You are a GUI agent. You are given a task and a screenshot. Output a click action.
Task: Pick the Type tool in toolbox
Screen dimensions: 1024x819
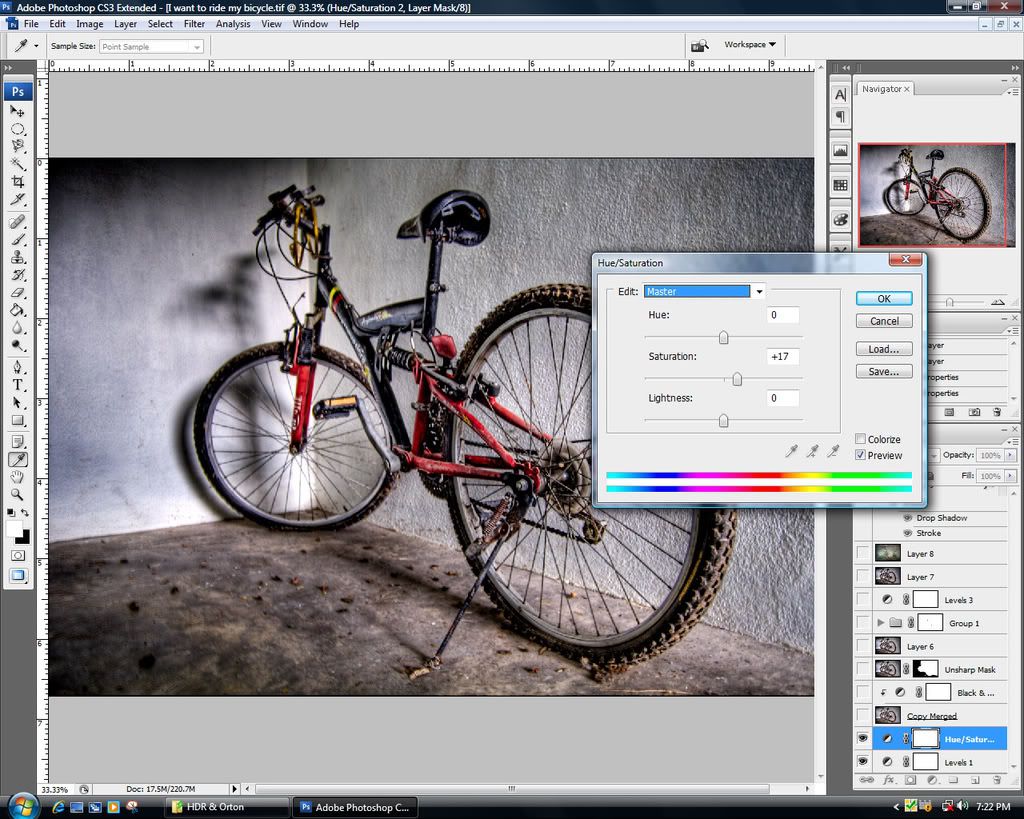[18, 385]
